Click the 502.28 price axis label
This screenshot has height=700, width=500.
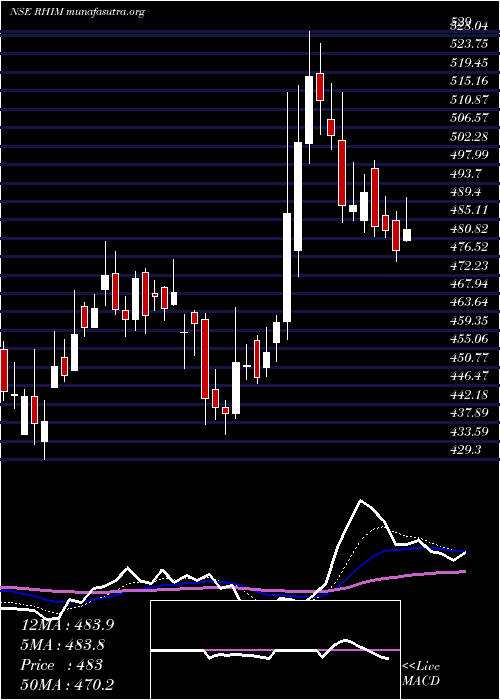(x=468, y=136)
